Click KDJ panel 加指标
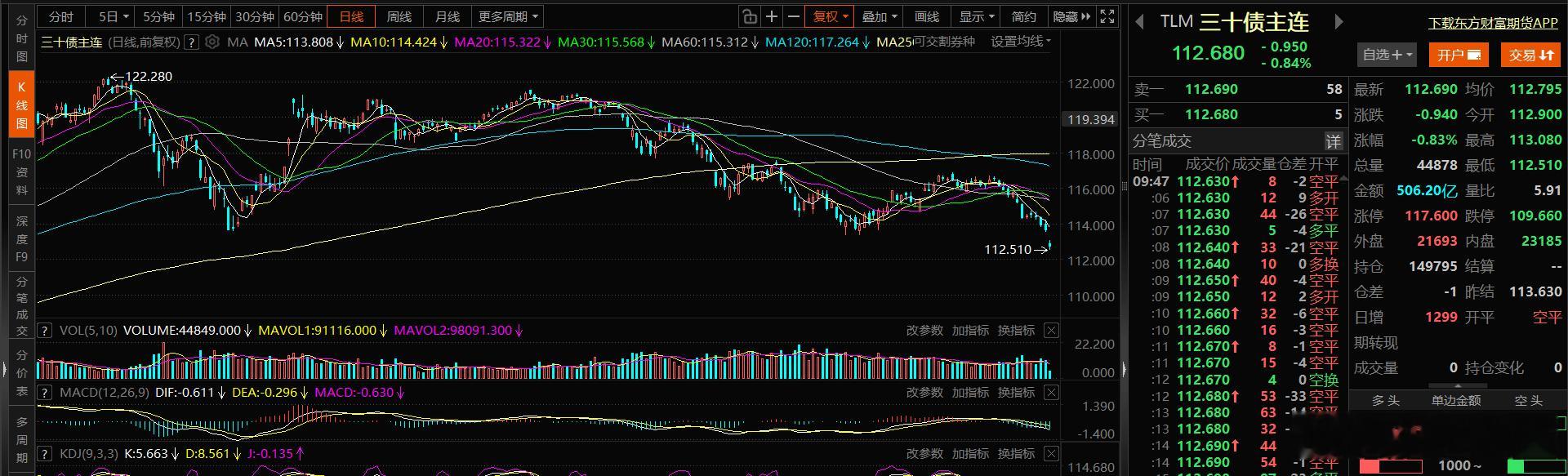 pyautogui.click(x=970, y=454)
